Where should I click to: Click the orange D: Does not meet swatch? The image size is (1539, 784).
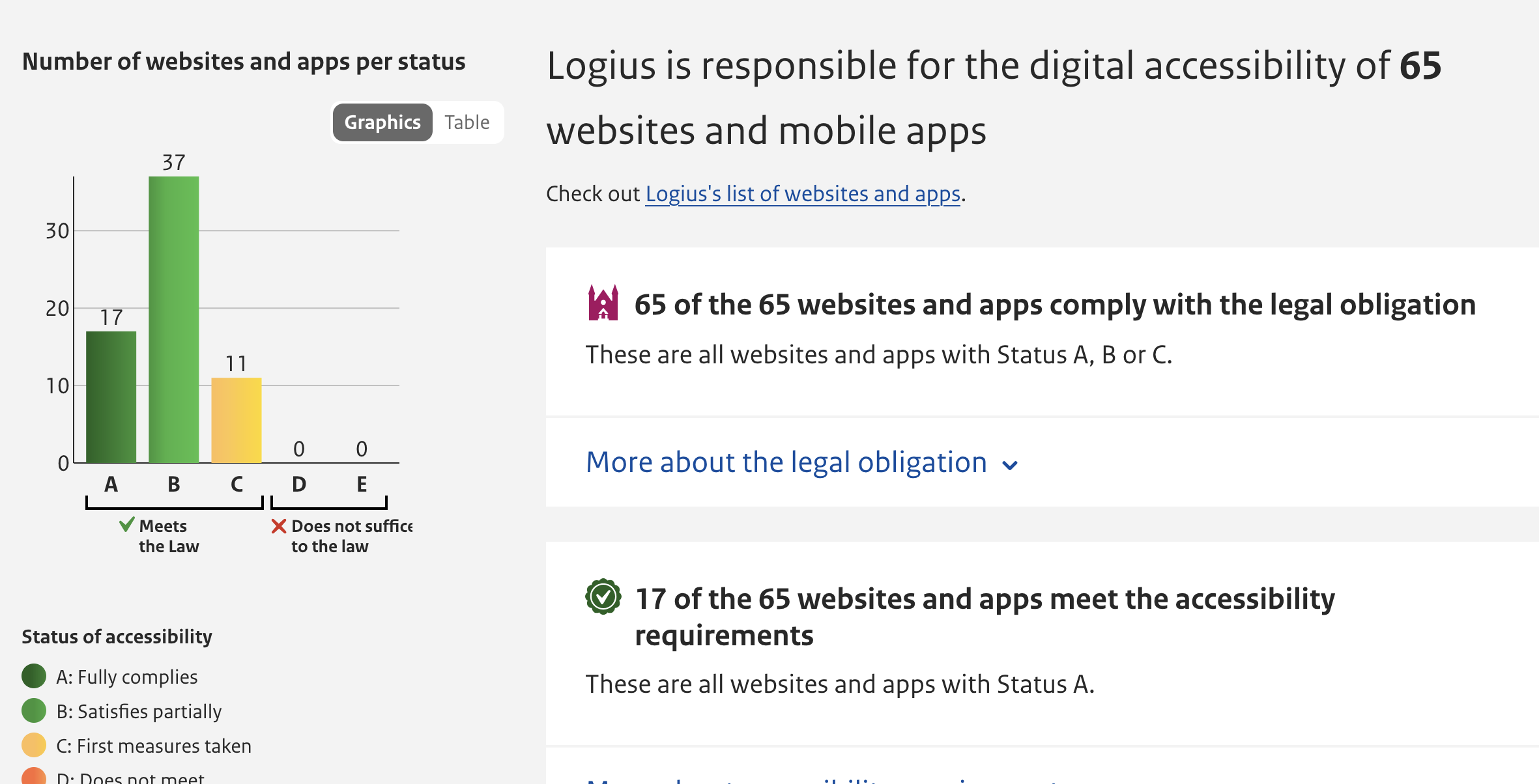pos(34,777)
